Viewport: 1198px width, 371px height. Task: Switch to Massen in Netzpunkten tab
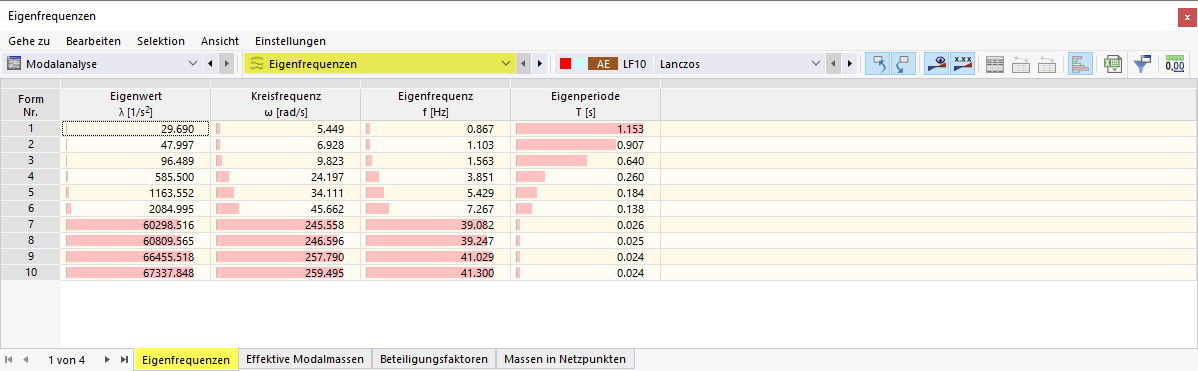[x=565, y=359]
